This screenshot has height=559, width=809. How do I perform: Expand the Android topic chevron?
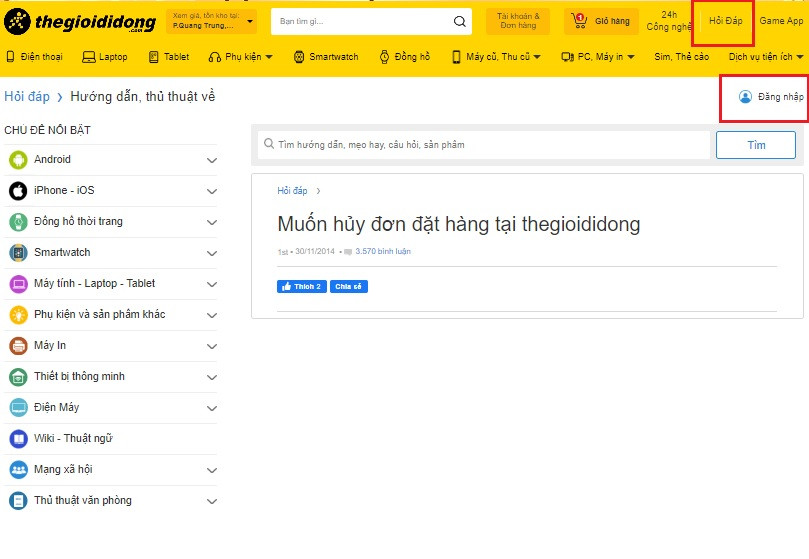tap(212, 160)
